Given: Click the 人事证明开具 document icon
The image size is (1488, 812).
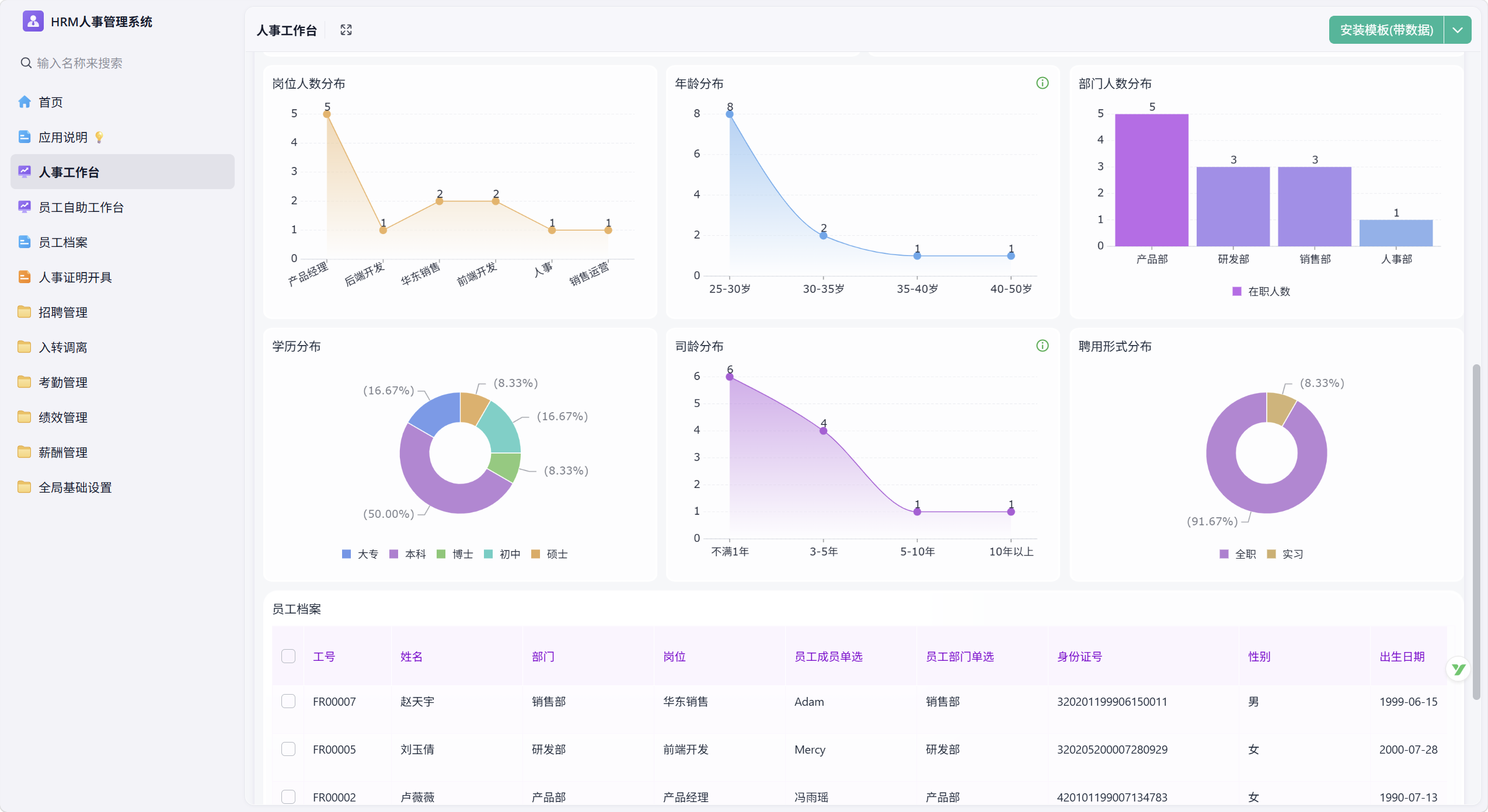Looking at the screenshot, I should point(25,277).
